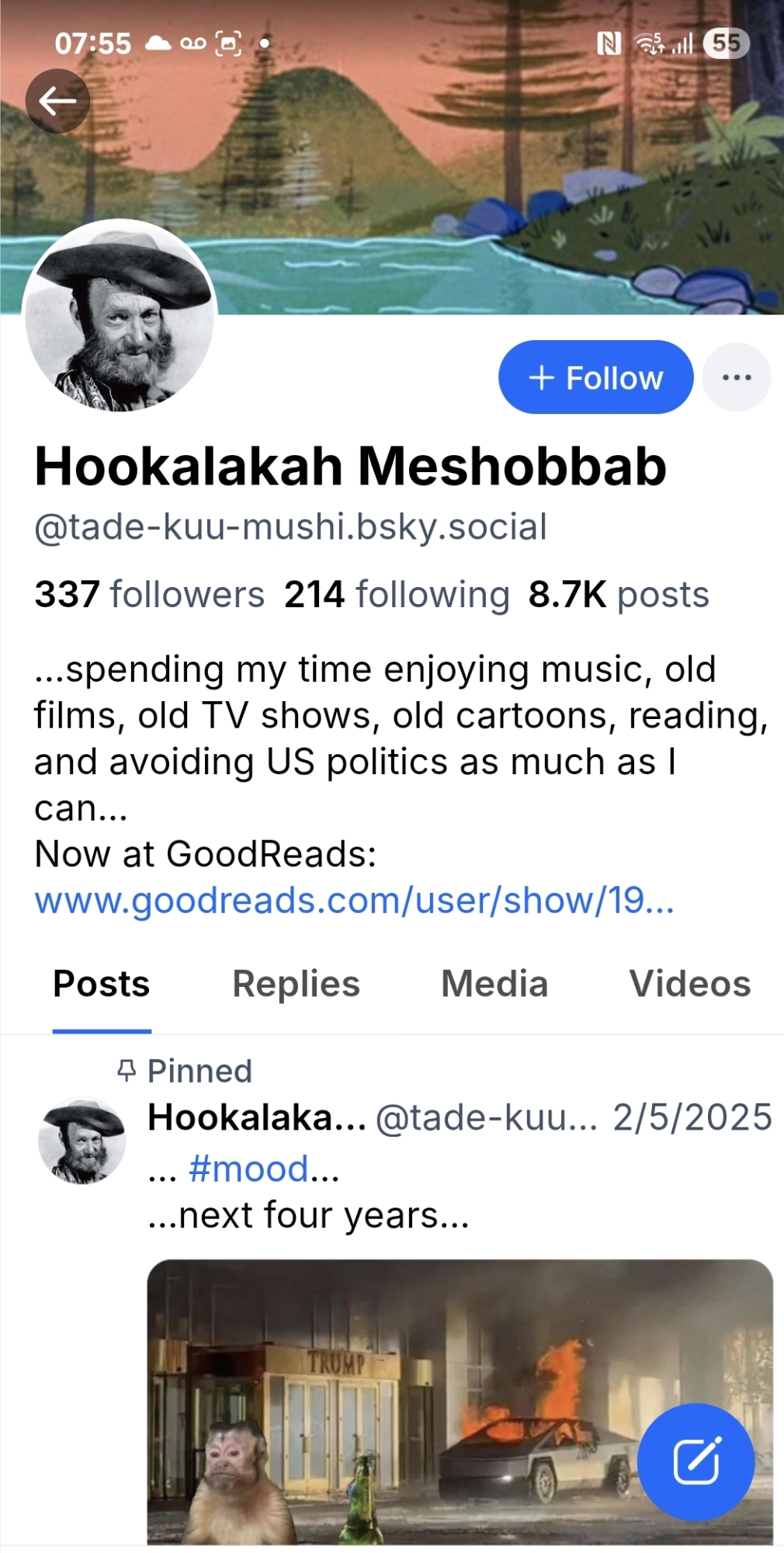
Task: Tap the compose new post icon
Action: (x=696, y=1461)
